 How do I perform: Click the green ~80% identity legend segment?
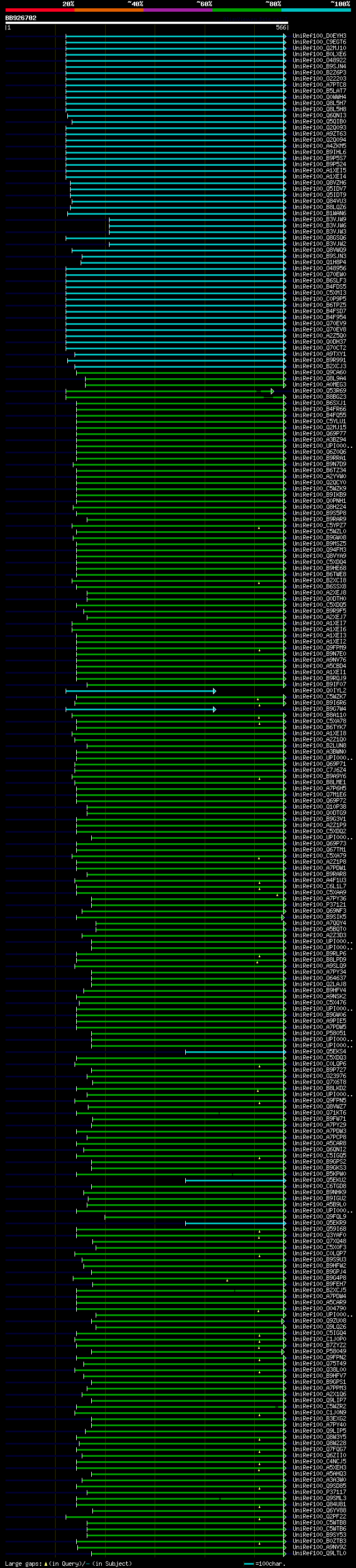tap(247, 10)
